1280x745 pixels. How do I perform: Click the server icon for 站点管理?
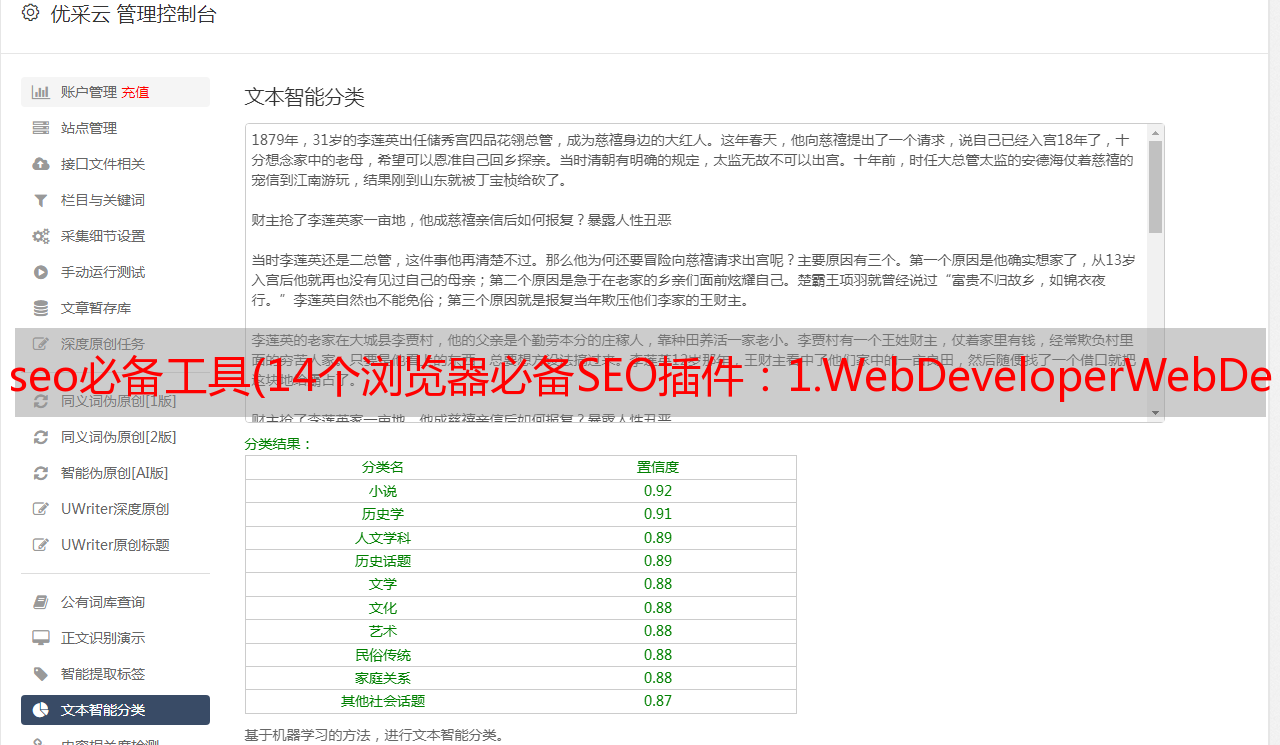click(41, 128)
